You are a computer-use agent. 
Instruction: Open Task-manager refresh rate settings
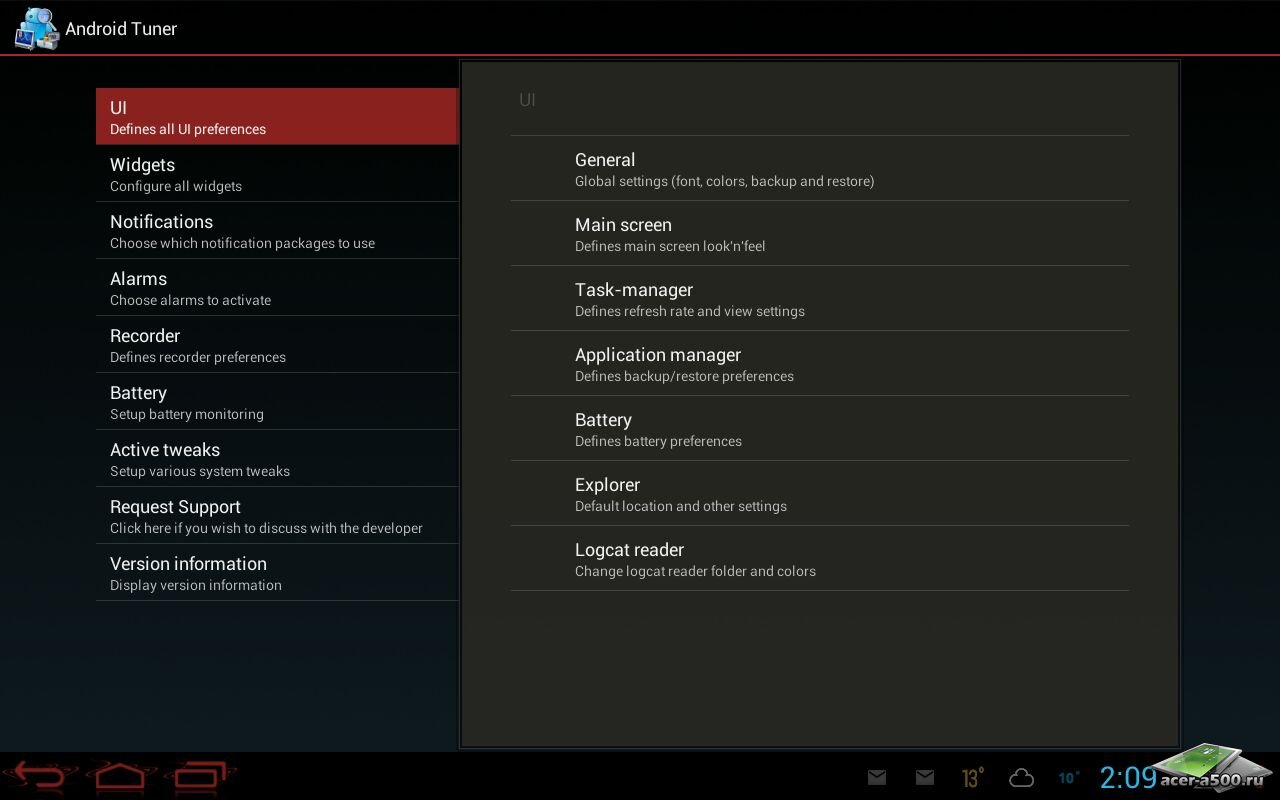(x=819, y=299)
